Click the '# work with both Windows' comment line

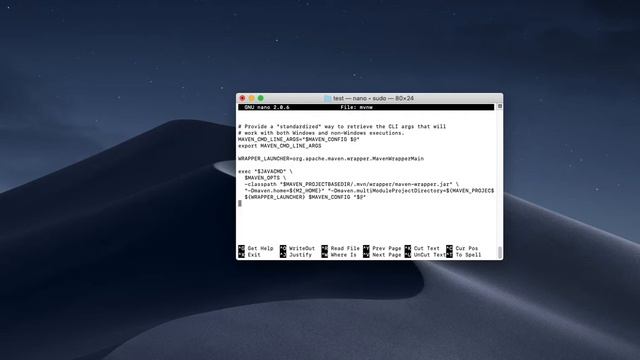pyautogui.click(x=321, y=133)
